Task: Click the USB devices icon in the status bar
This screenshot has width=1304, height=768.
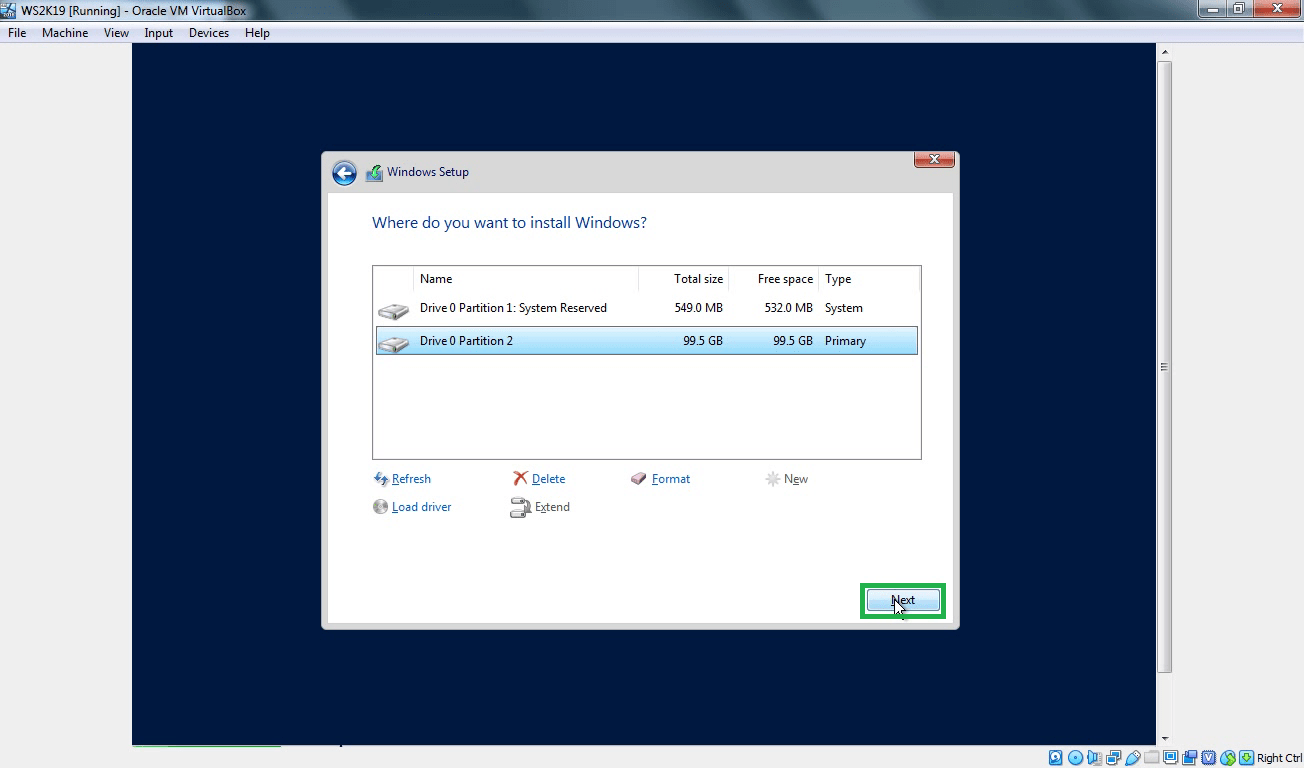Action: 1133,758
